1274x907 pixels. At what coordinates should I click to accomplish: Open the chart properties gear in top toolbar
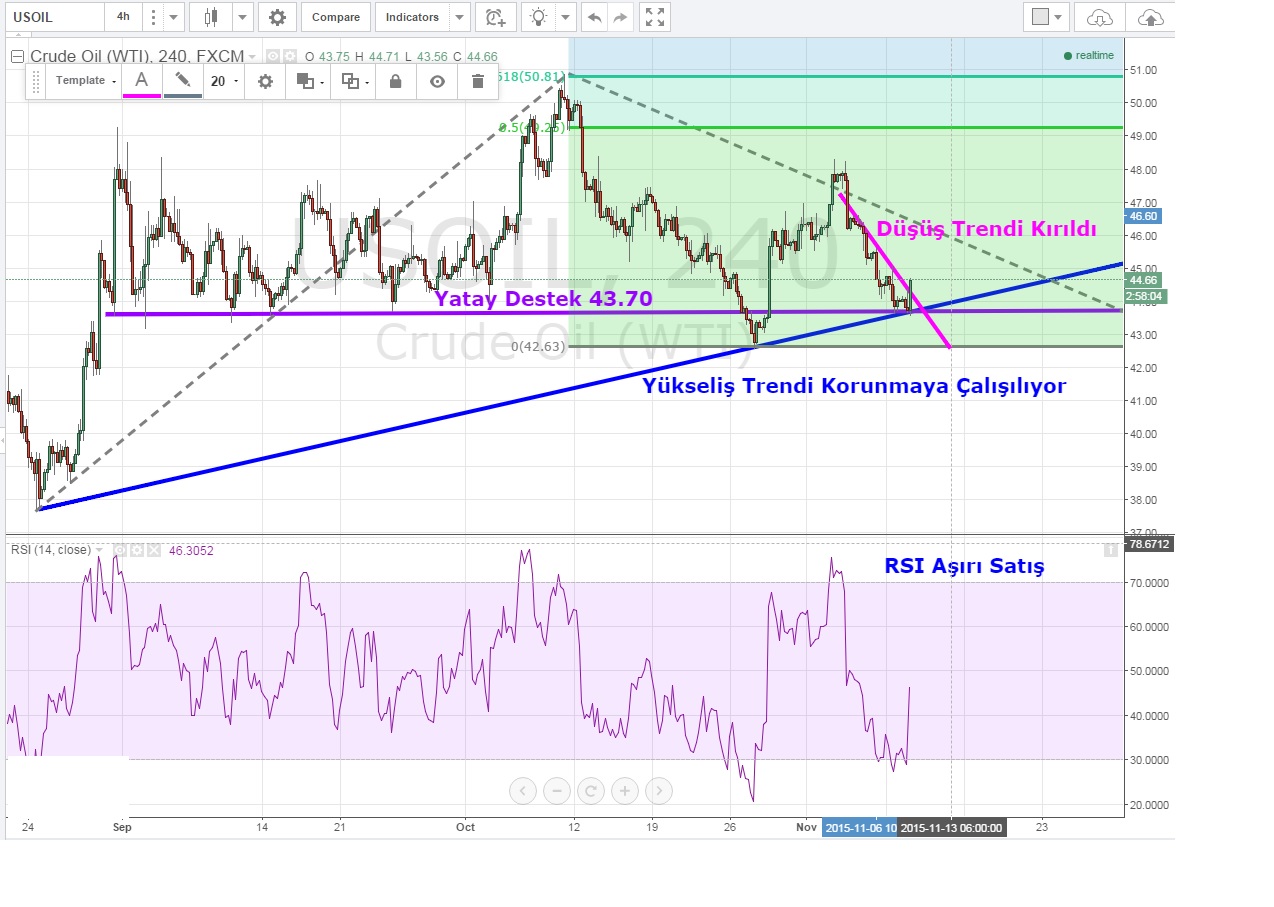[277, 17]
